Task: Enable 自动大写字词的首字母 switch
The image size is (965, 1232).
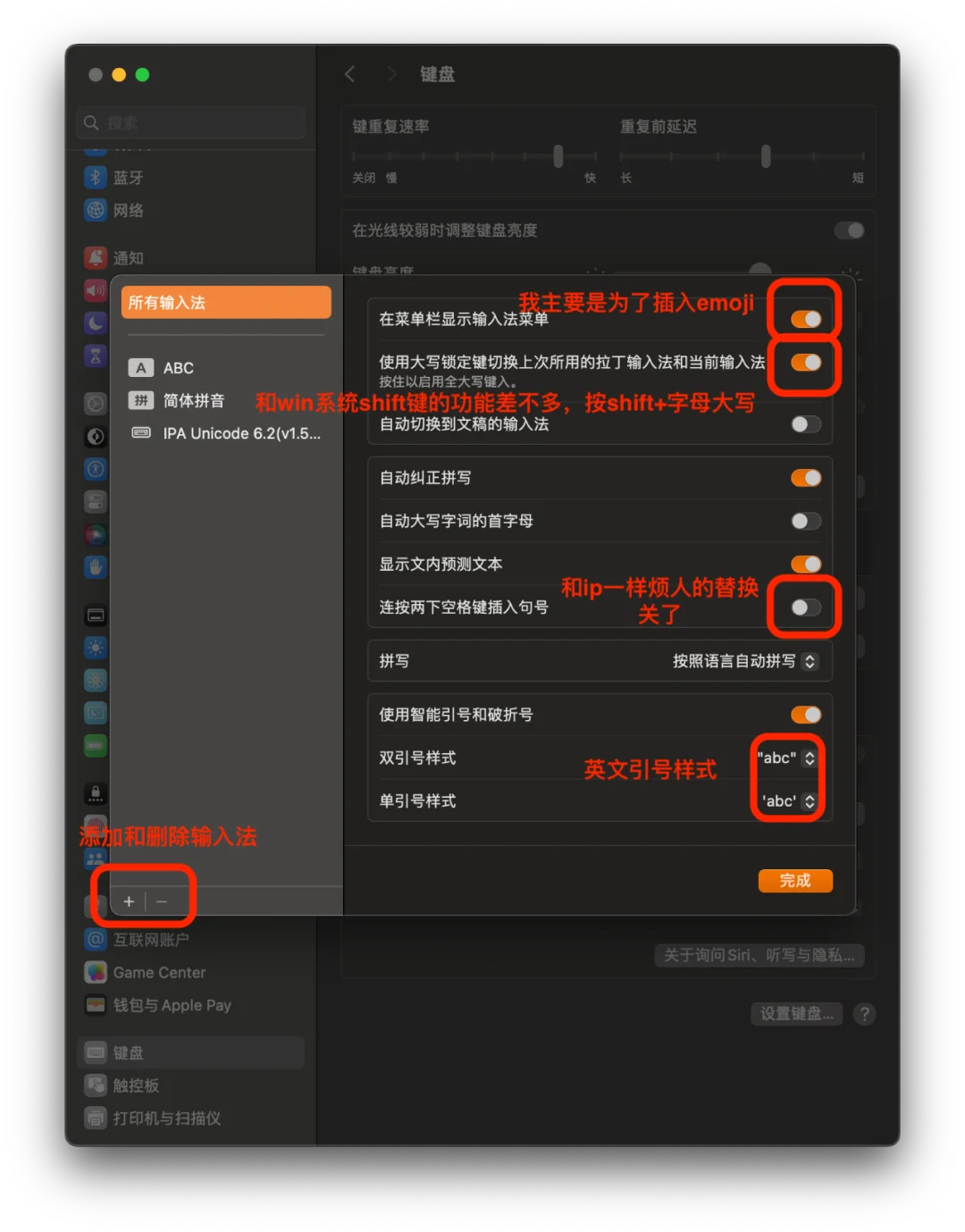Action: pos(806,521)
